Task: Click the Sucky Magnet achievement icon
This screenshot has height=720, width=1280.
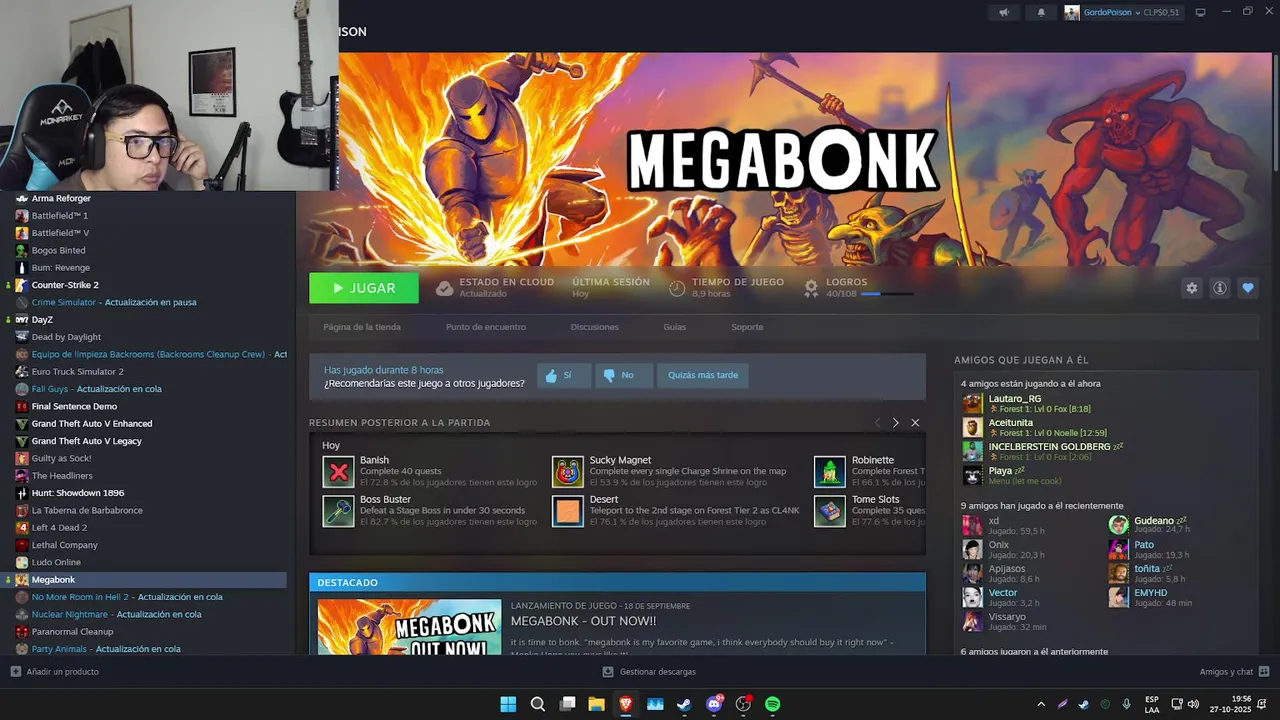Action: 568,471
